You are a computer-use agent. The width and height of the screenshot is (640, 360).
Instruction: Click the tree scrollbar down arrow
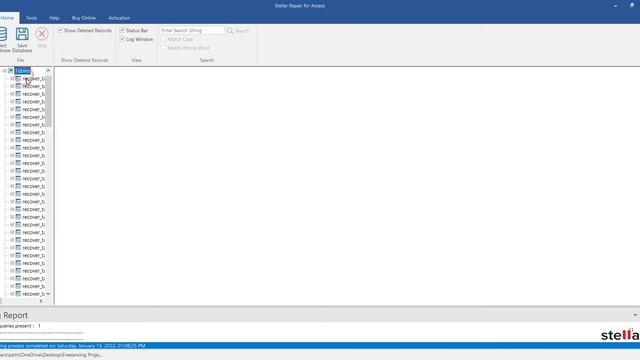pos(48,294)
